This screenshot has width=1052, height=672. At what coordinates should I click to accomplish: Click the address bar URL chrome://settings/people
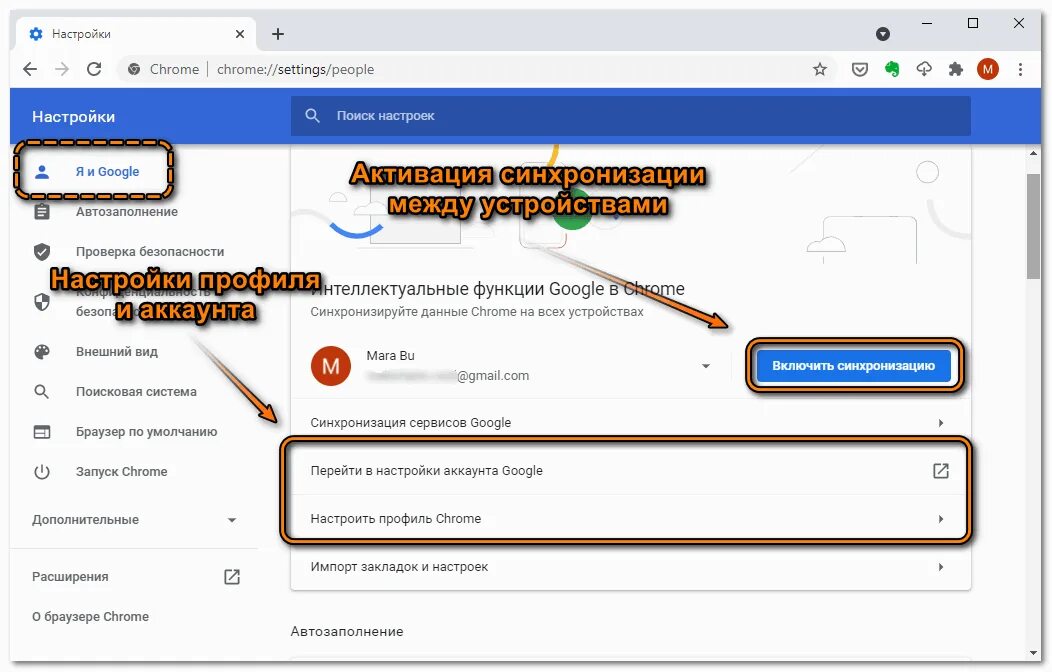click(x=295, y=69)
